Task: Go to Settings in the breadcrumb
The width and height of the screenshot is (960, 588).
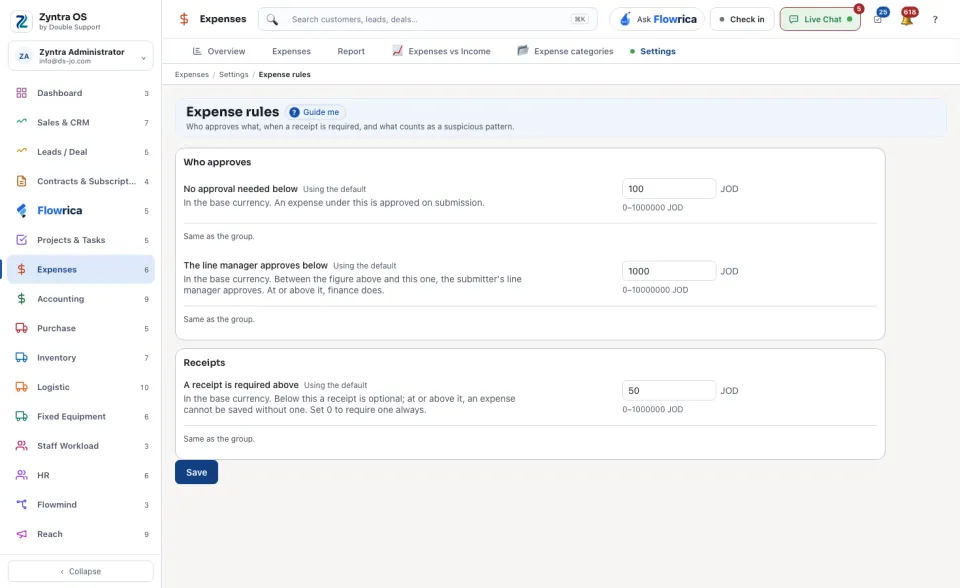Action: 234,75
